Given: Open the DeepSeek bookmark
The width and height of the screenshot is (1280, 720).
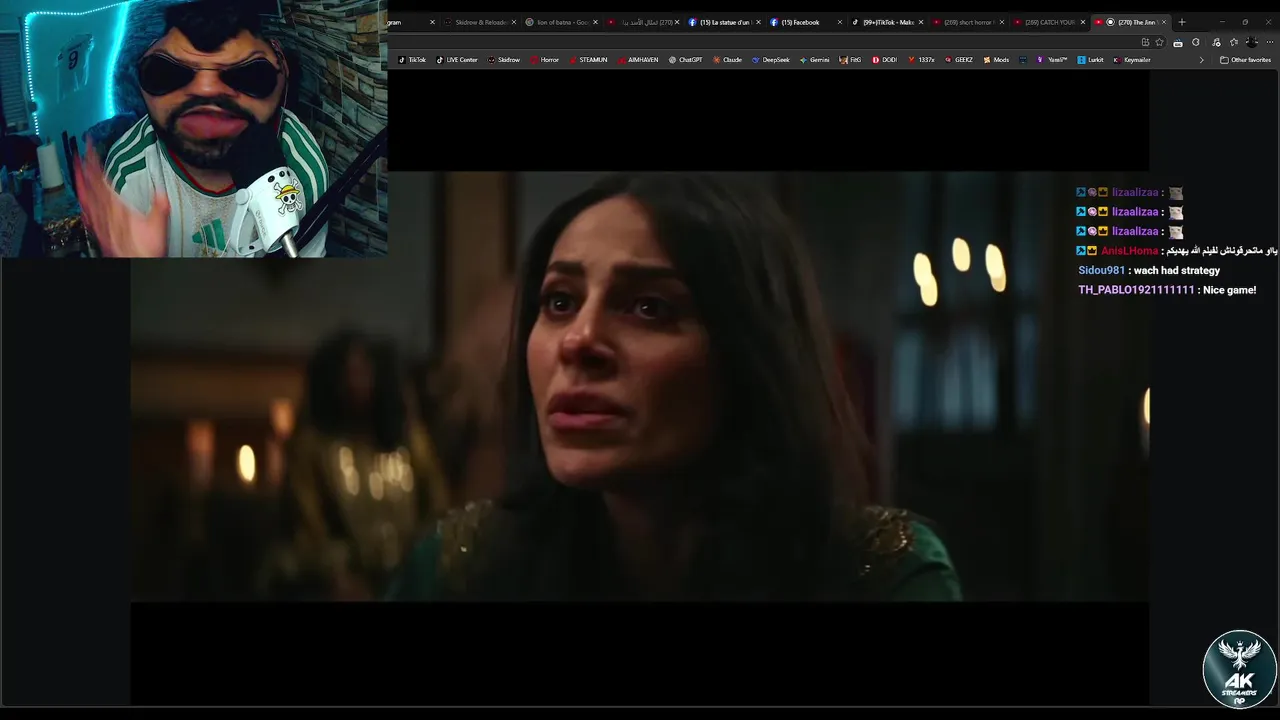Looking at the screenshot, I should 771,60.
